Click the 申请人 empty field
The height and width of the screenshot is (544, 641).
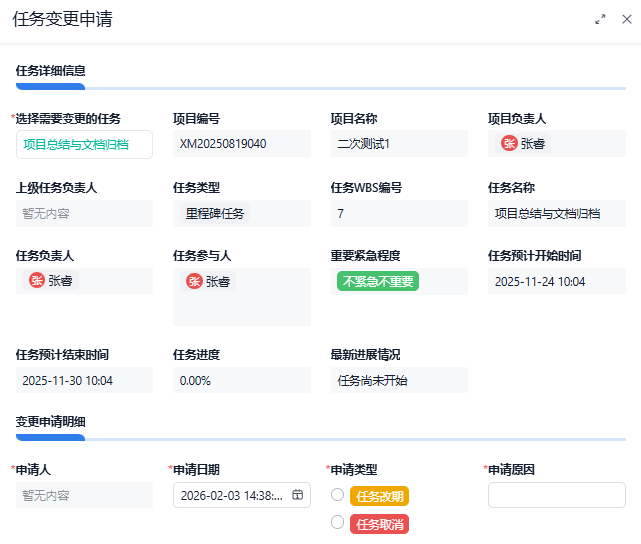[x=84, y=495]
